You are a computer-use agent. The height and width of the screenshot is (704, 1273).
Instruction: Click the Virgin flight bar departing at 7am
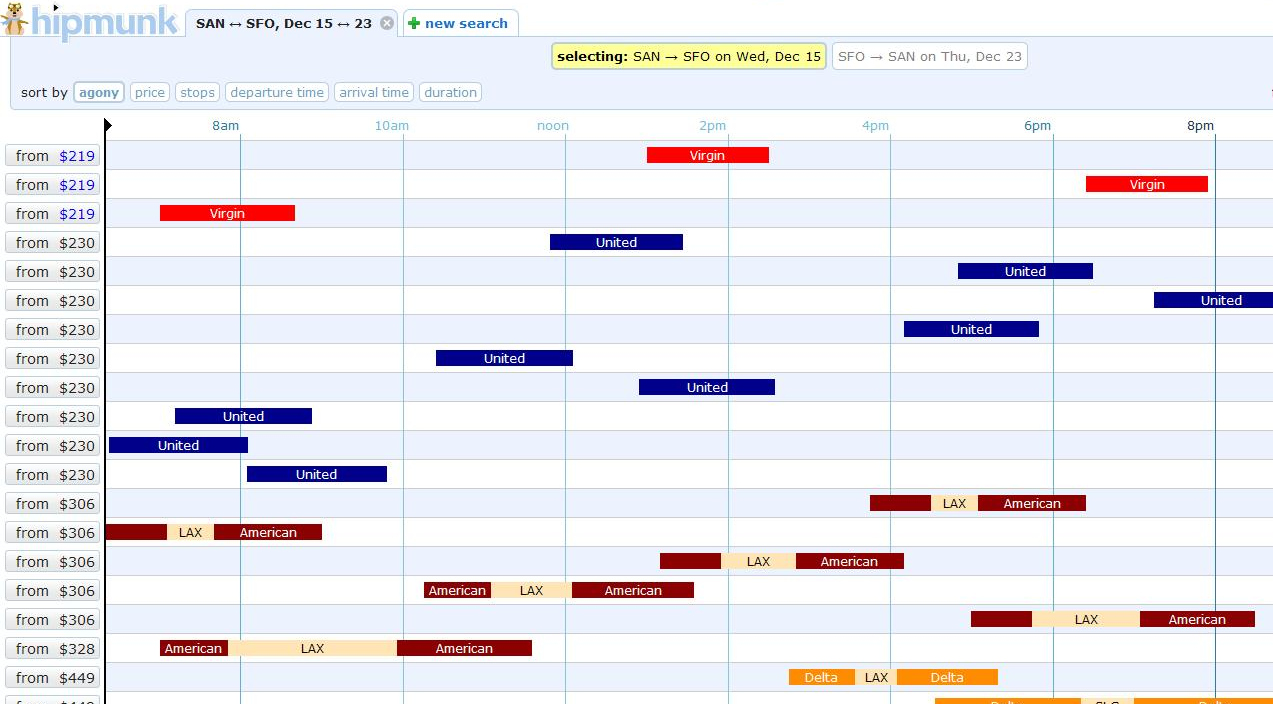pos(227,213)
